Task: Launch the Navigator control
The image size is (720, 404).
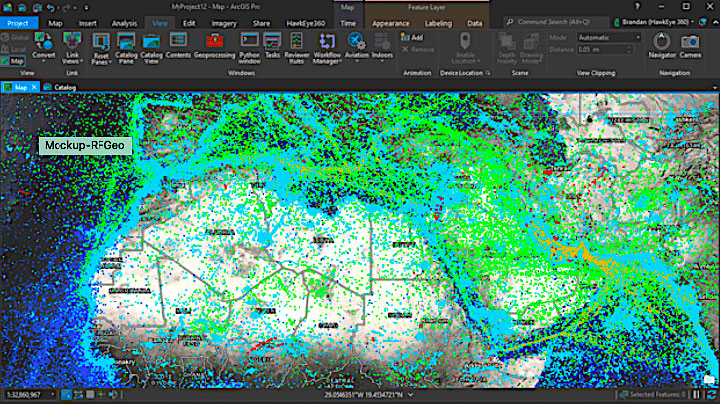Action: pyautogui.click(x=662, y=46)
